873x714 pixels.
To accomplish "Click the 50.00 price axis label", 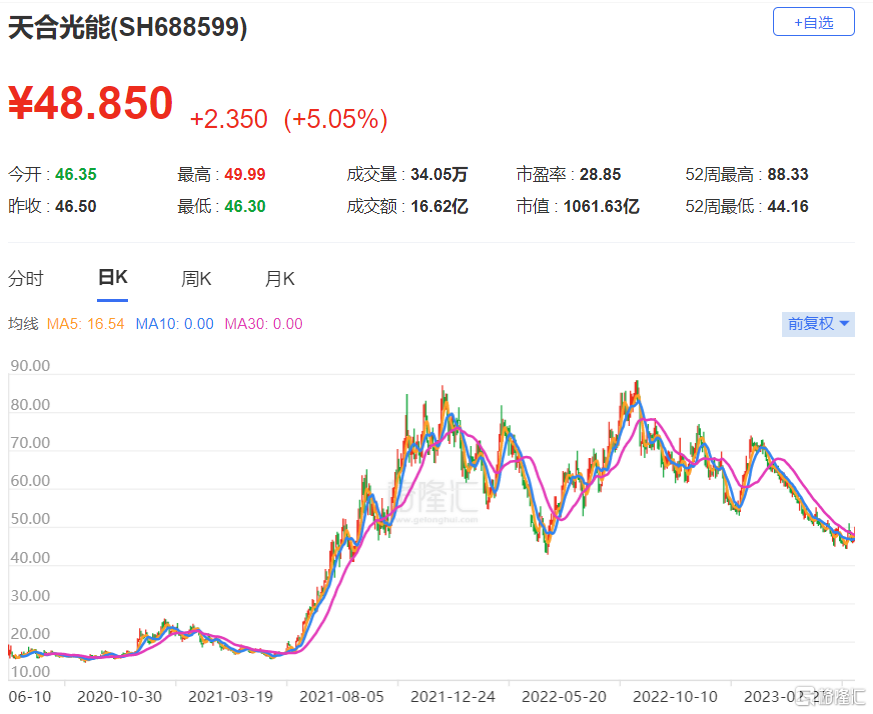I will pos(30,519).
